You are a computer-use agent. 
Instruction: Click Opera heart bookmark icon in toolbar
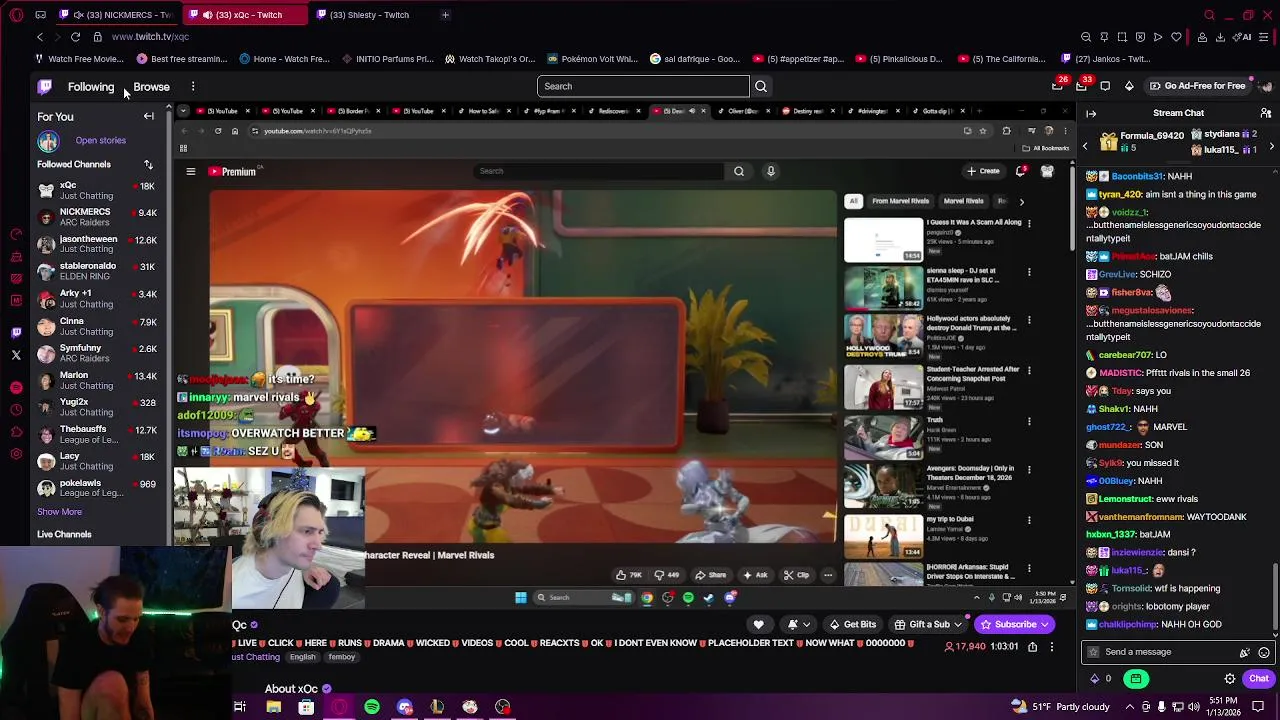click(x=1176, y=37)
